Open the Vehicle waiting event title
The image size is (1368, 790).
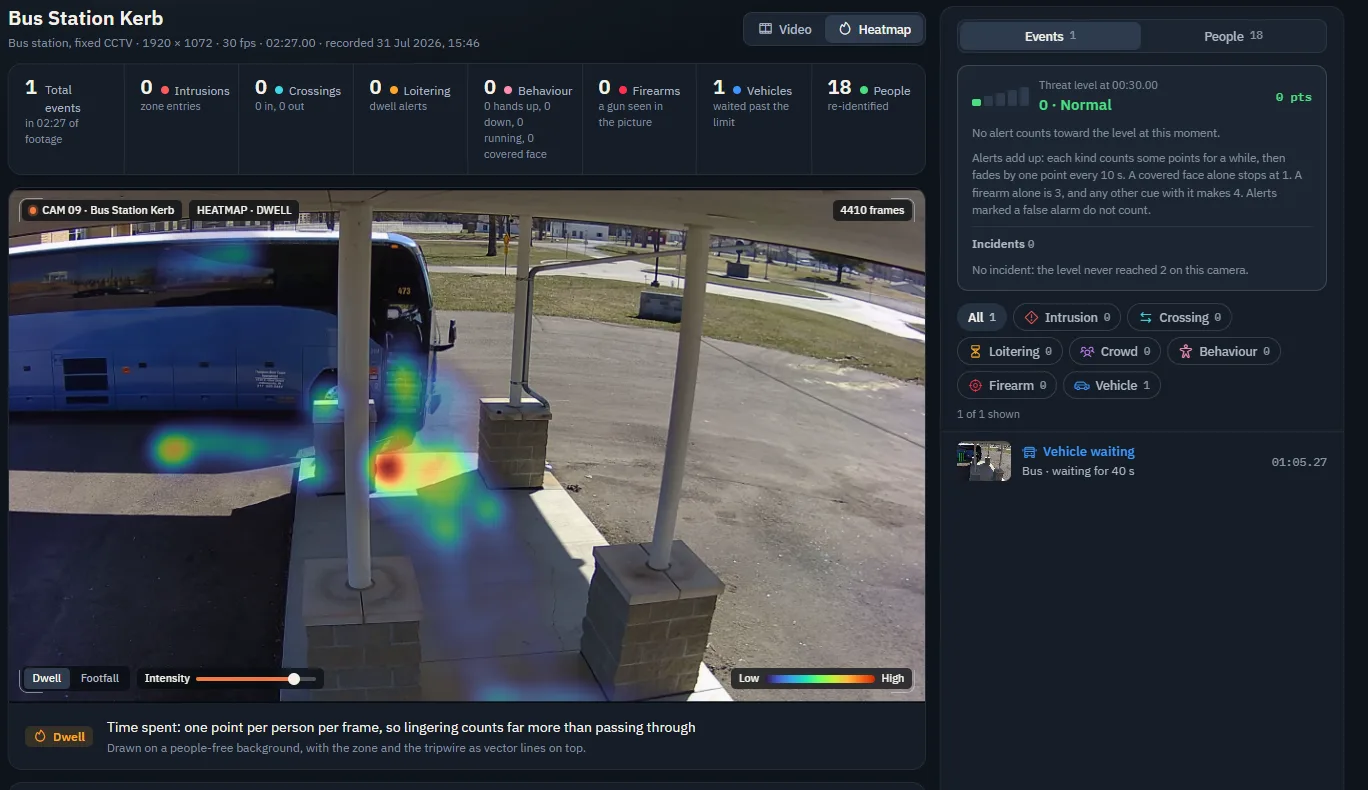tap(1088, 452)
